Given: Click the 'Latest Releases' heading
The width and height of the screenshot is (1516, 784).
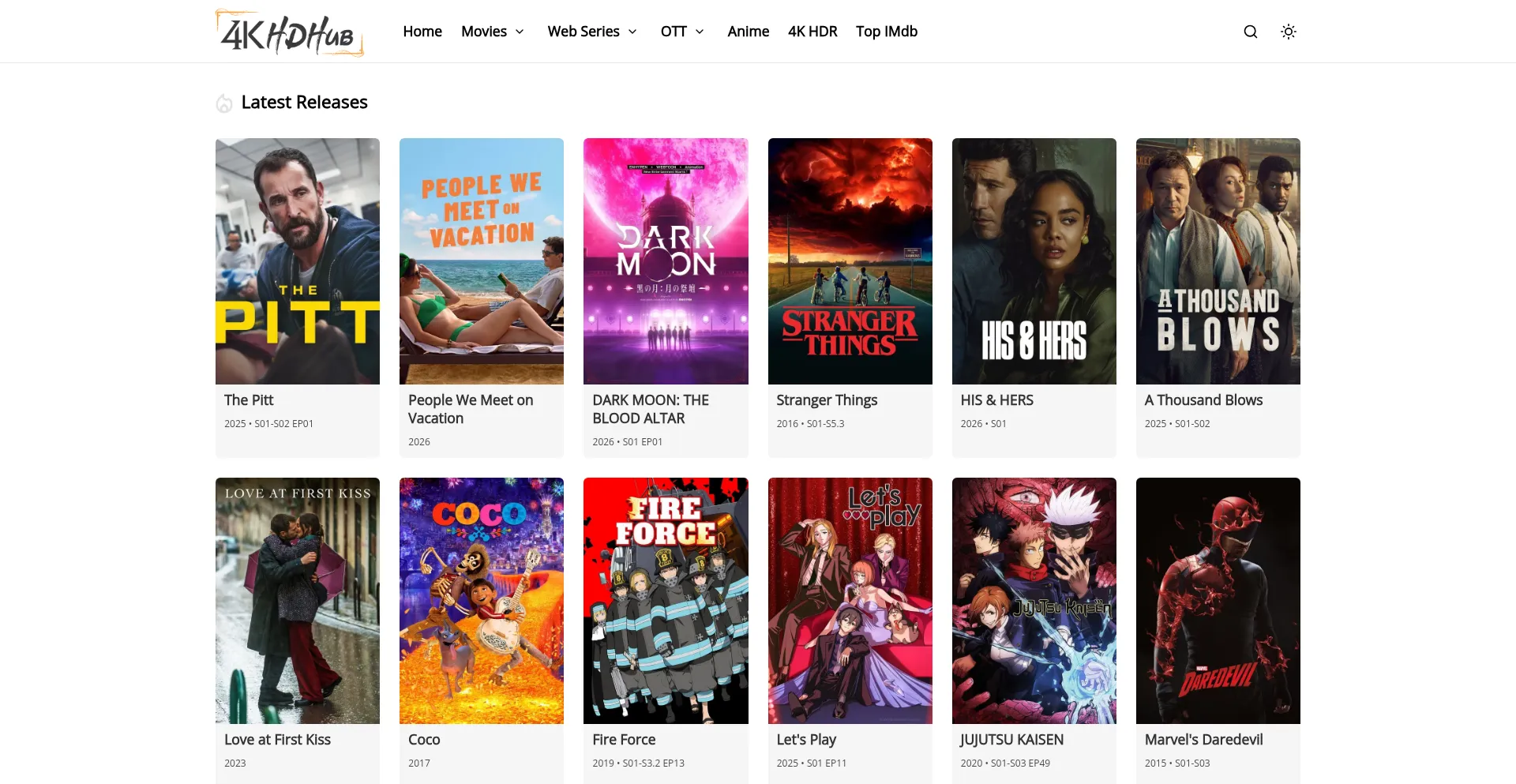Looking at the screenshot, I should 304,103.
